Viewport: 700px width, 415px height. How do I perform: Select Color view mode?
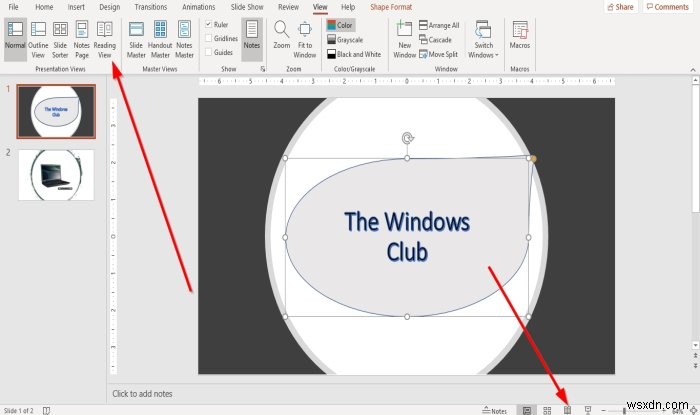click(340, 25)
